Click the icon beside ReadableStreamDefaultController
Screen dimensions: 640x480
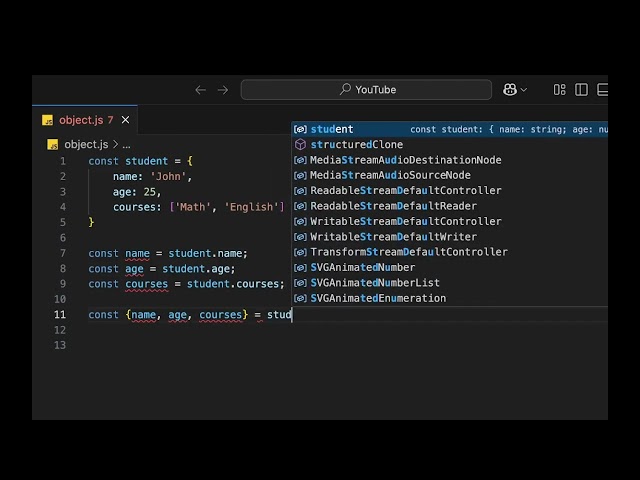pyautogui.click(x=300, y=191)
